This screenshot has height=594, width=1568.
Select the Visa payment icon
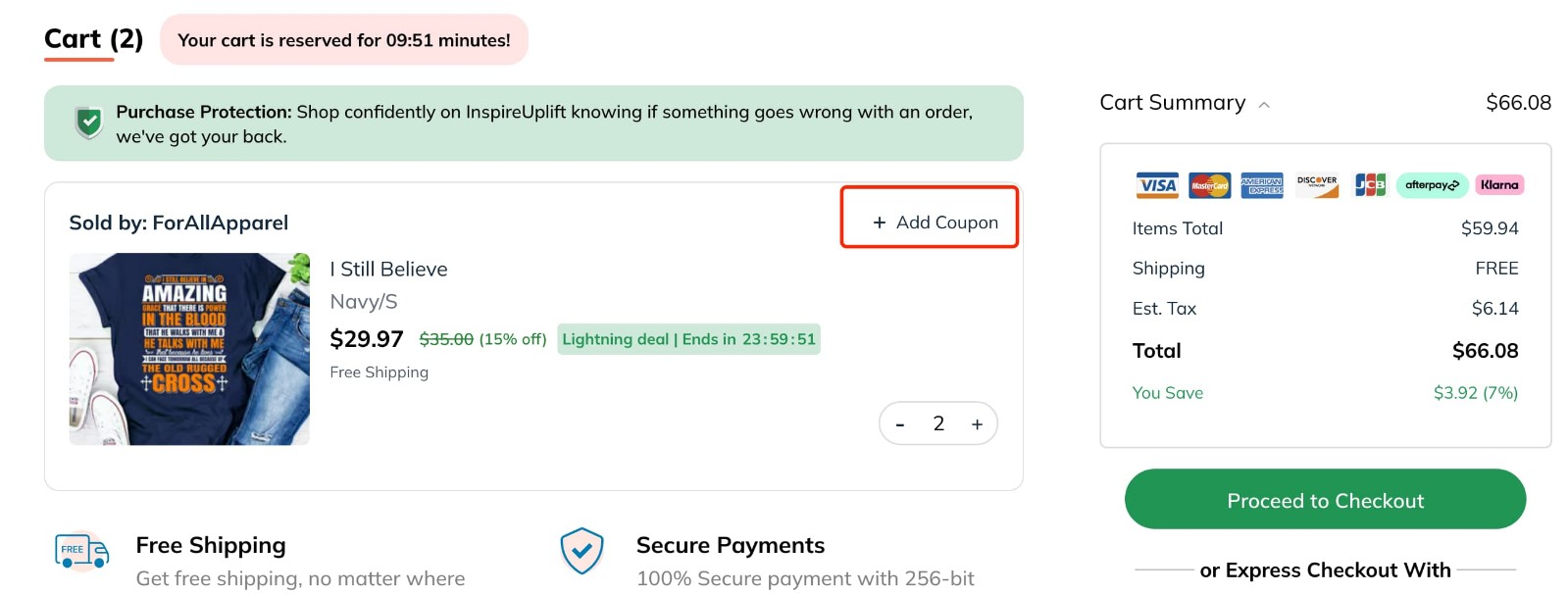[x=1156, y=185]
